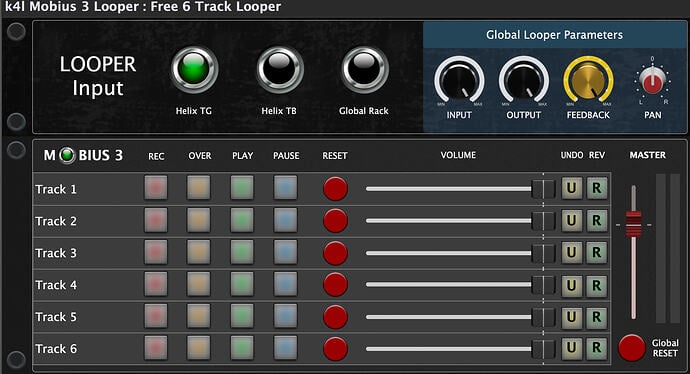Click the MASTER fader handle
690x374 pixels.
click(634, 224)
